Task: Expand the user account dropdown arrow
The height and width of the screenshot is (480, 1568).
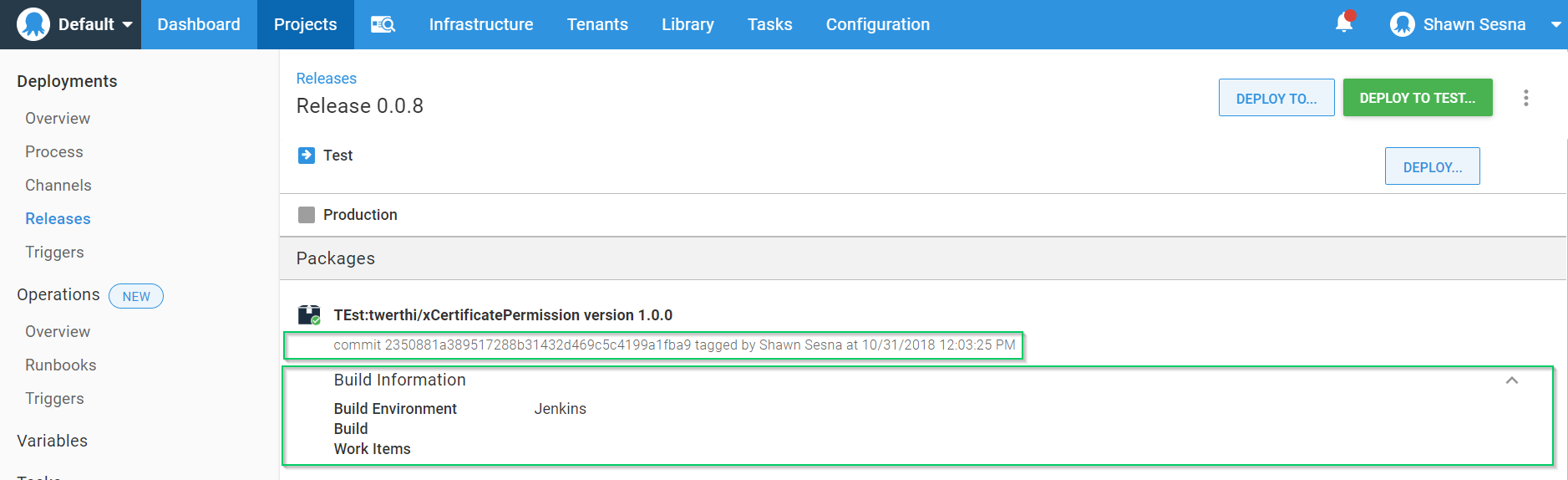Action: (x=1555, y=24)
